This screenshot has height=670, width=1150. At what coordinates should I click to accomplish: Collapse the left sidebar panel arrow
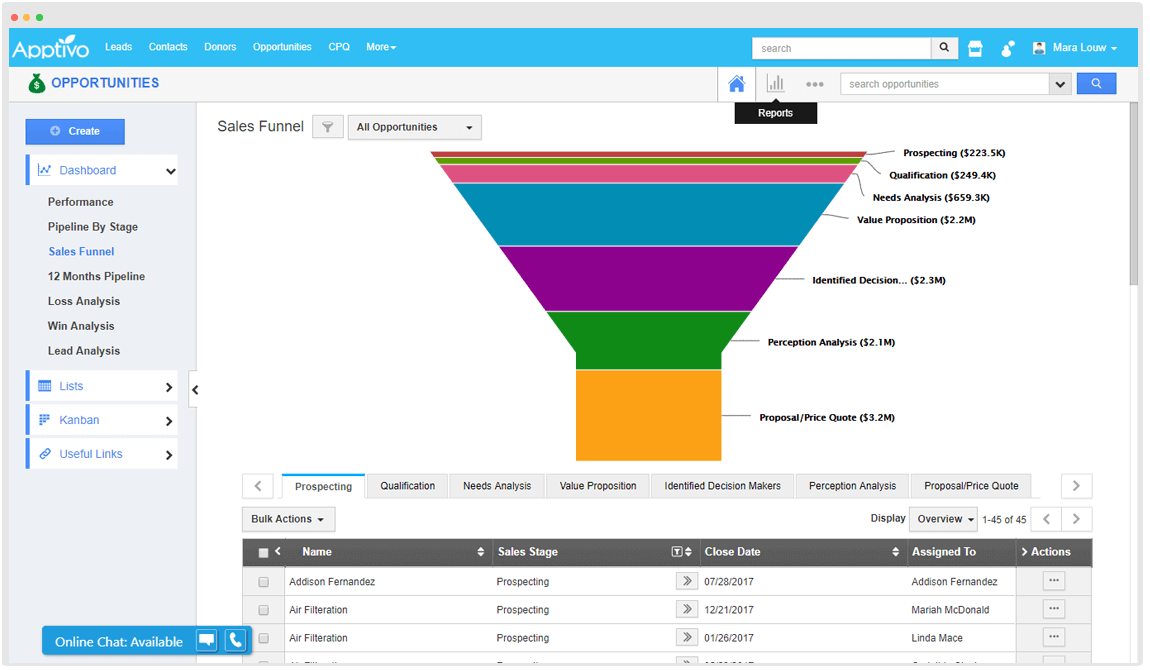pos(195,390)
